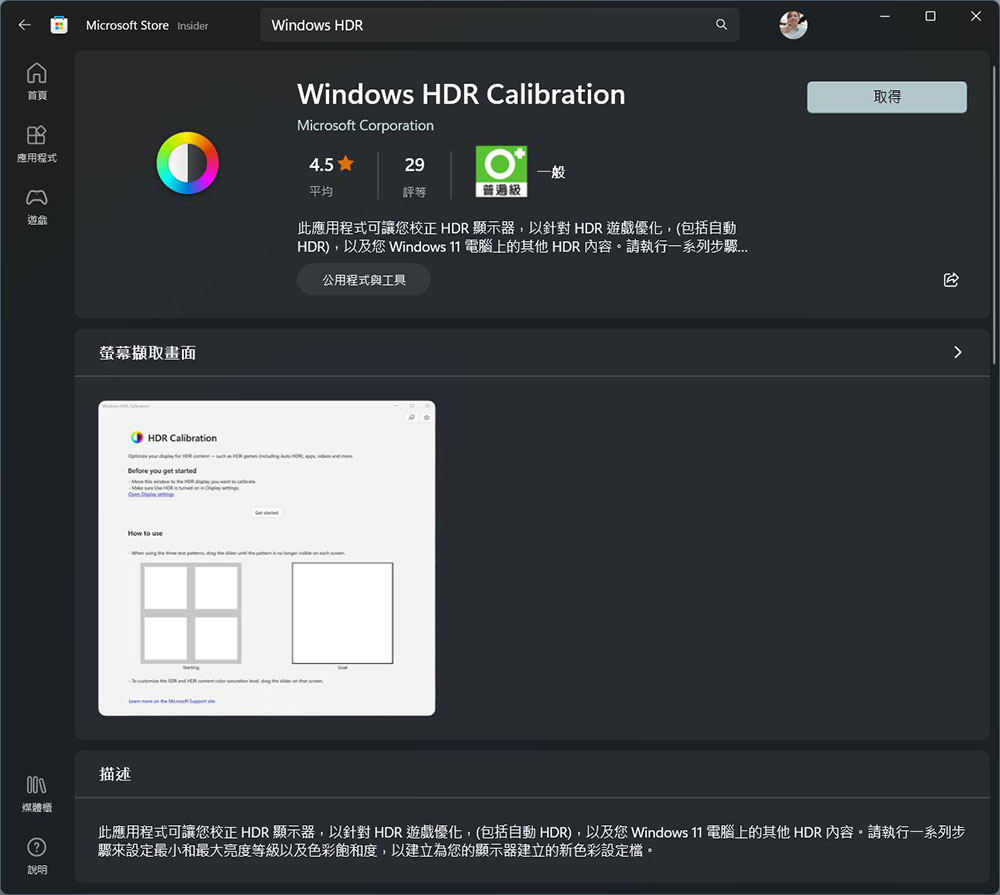Click the full description paragraph under 描述
1000x895 pixels.
(x=531, y=841)
